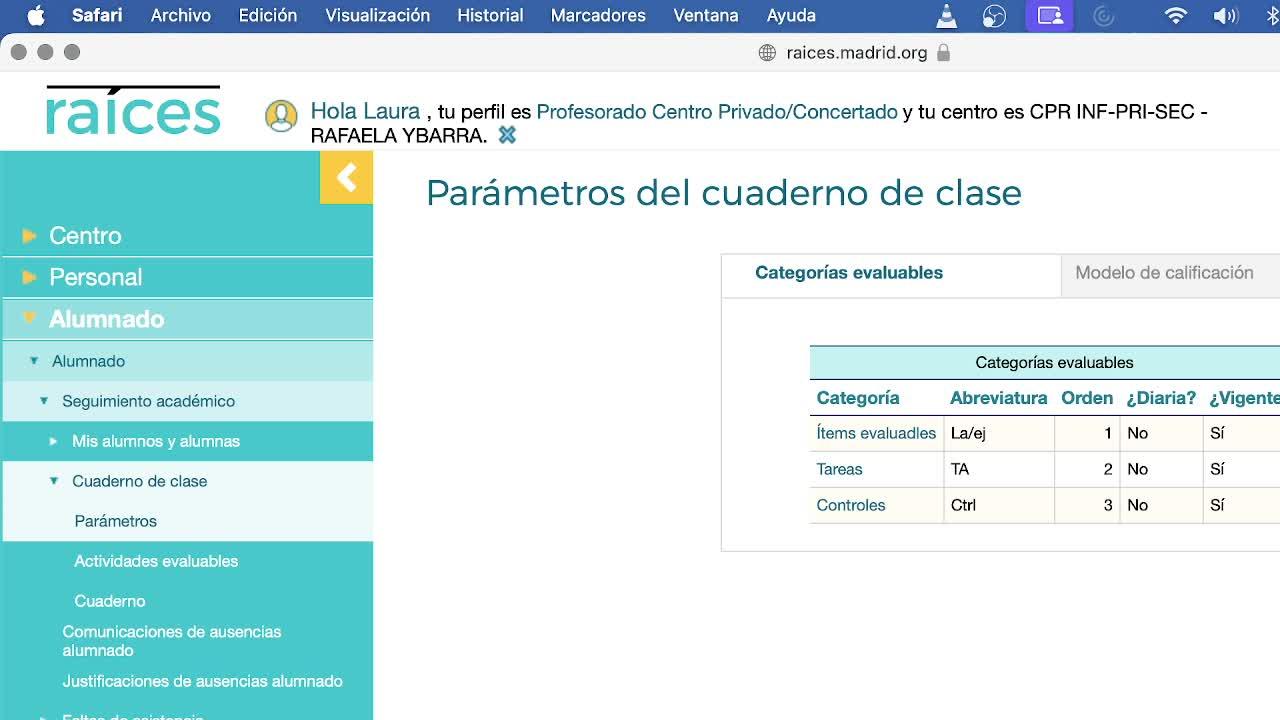
Task: Click the Hola Laura greeting link
Action: click(x=365, y=112)
